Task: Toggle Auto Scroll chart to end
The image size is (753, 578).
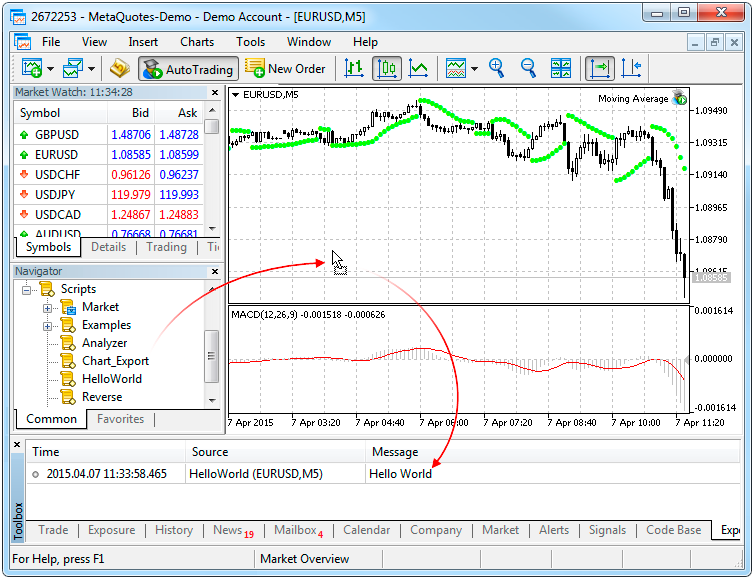Action: tap(600, 69)
